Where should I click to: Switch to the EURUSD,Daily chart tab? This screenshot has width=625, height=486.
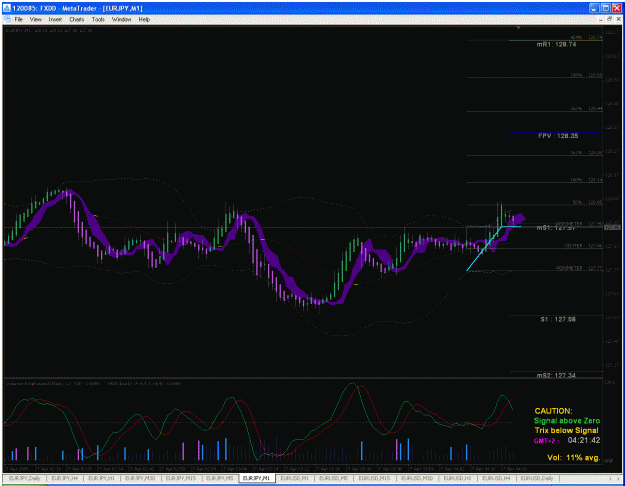tap(537, 478)
